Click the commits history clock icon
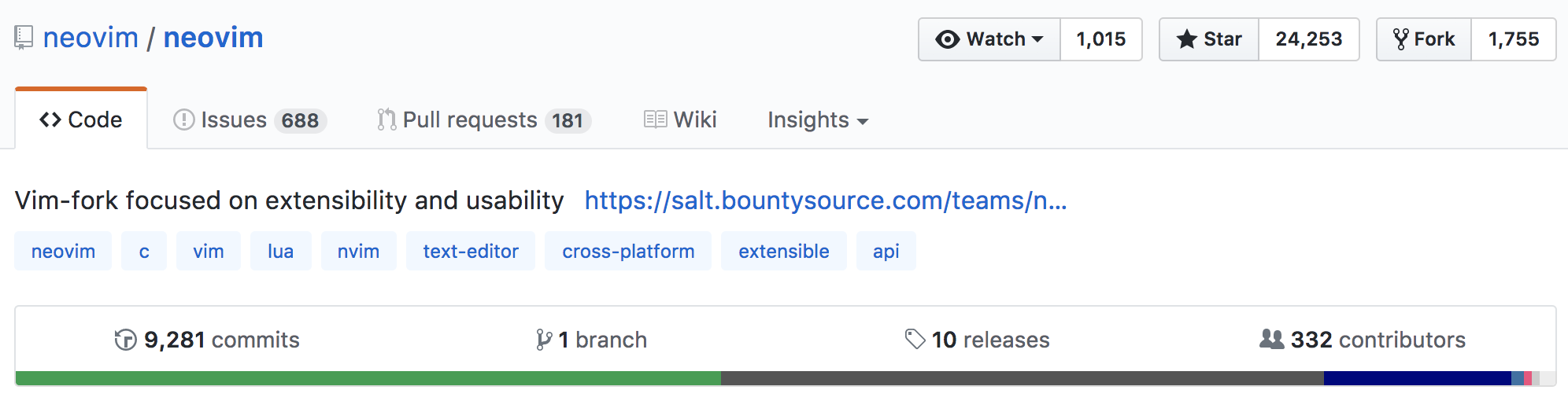The image size is (1568, 401). pos(125,340)
